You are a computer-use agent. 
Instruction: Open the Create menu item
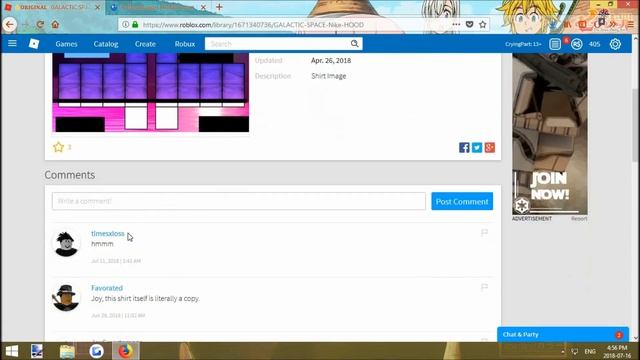coord(145,44)
